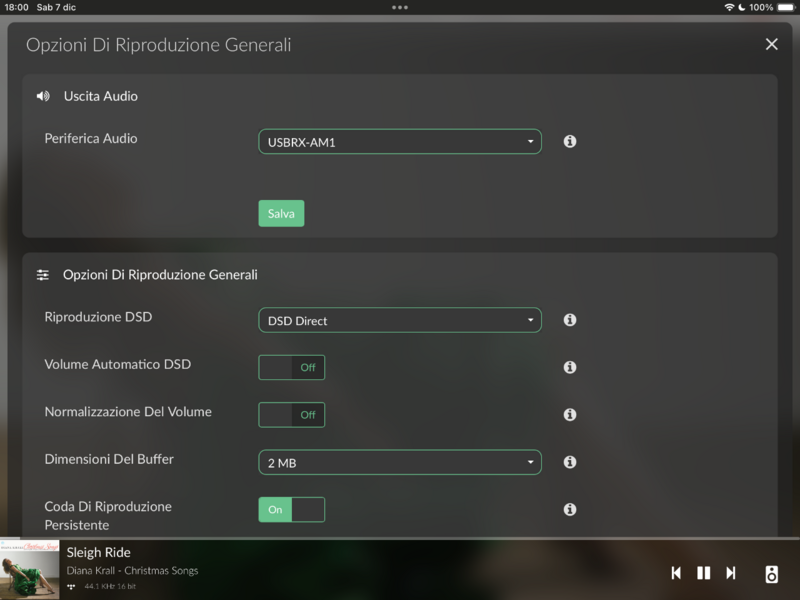The height and width of the screenshot is (600, 800).
Task: Skip to the next track
Action: [731, 573]
